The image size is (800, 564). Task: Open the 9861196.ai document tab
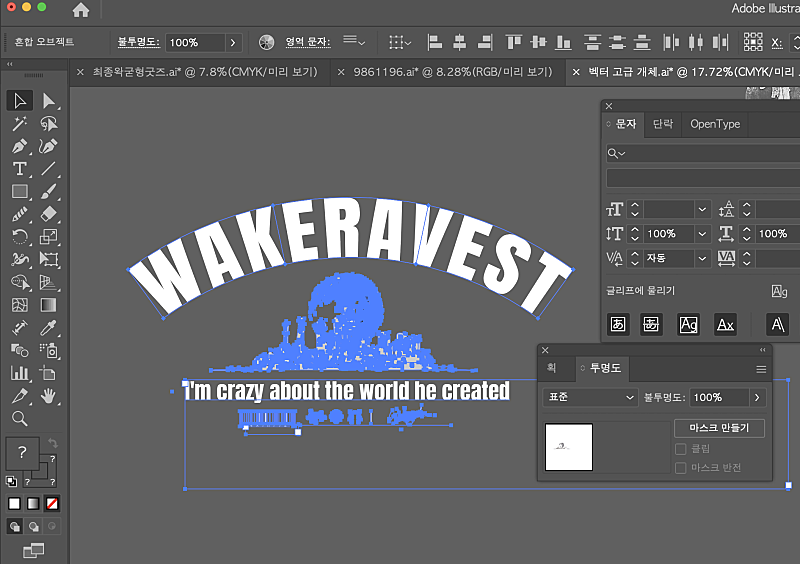[x=452, y=72]
